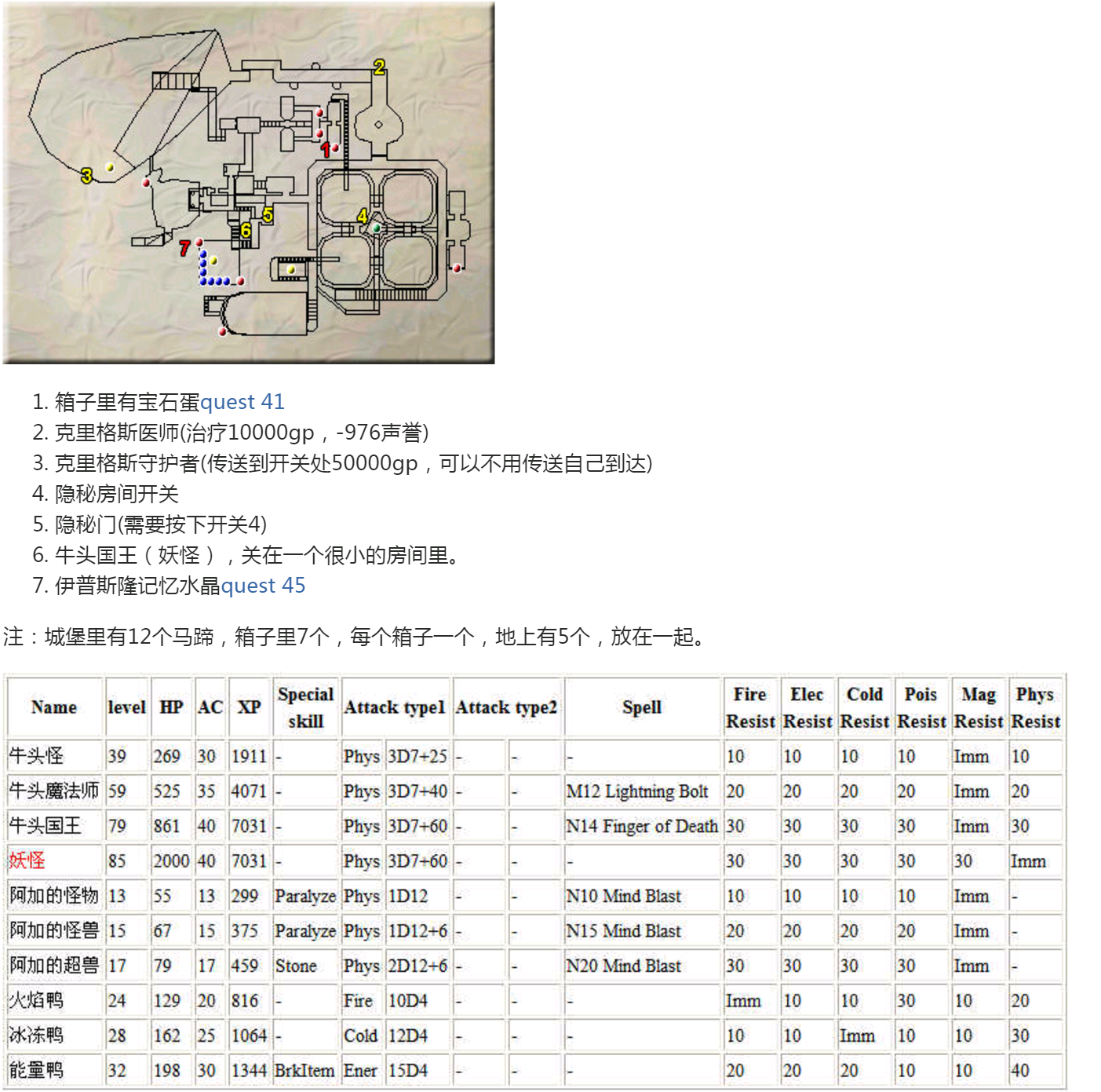Screen dimensions: 1101x1092
Task: Select the 4071 XP cell
Action: [250, 791]
